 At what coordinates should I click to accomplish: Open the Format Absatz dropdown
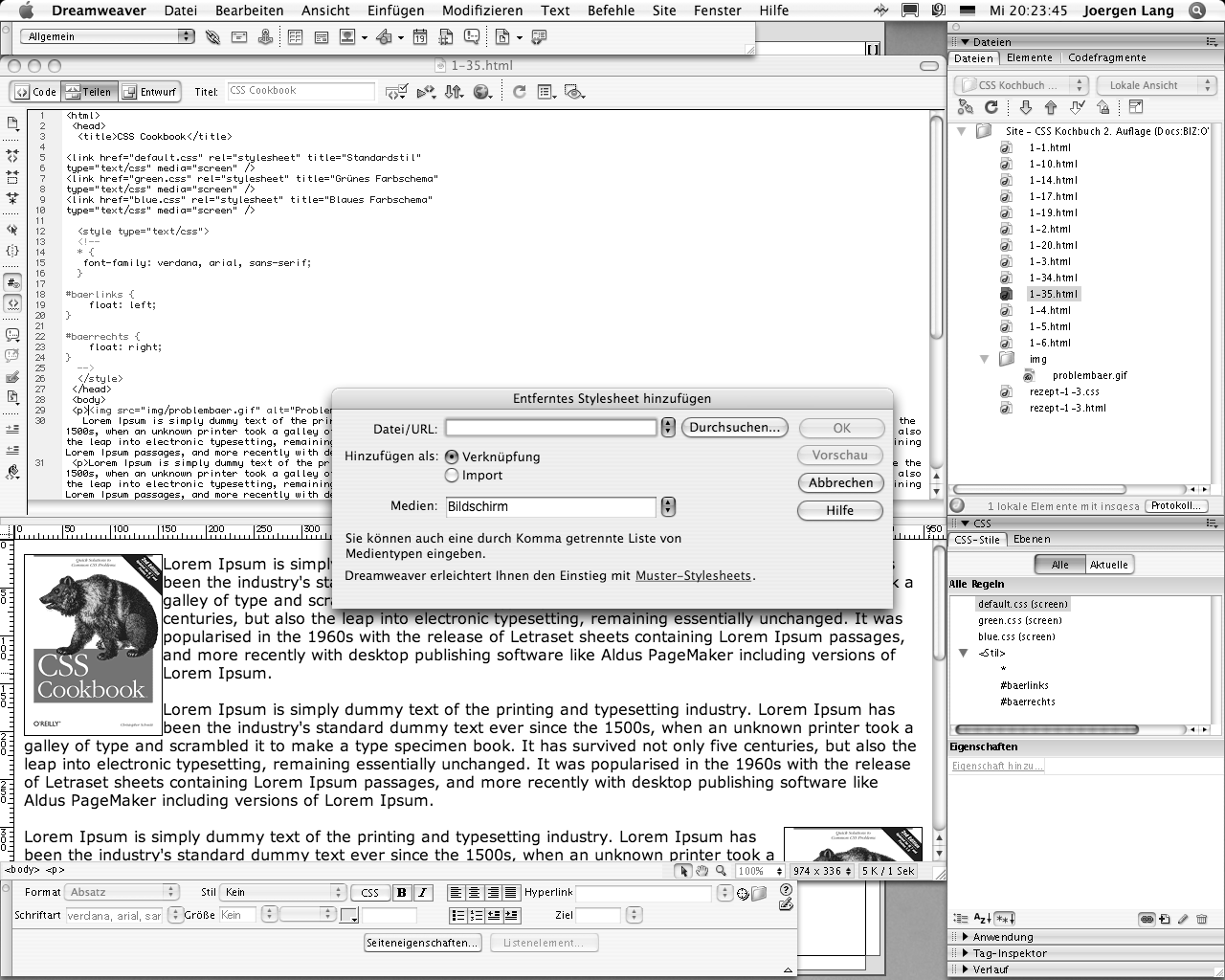coord(122,892)
